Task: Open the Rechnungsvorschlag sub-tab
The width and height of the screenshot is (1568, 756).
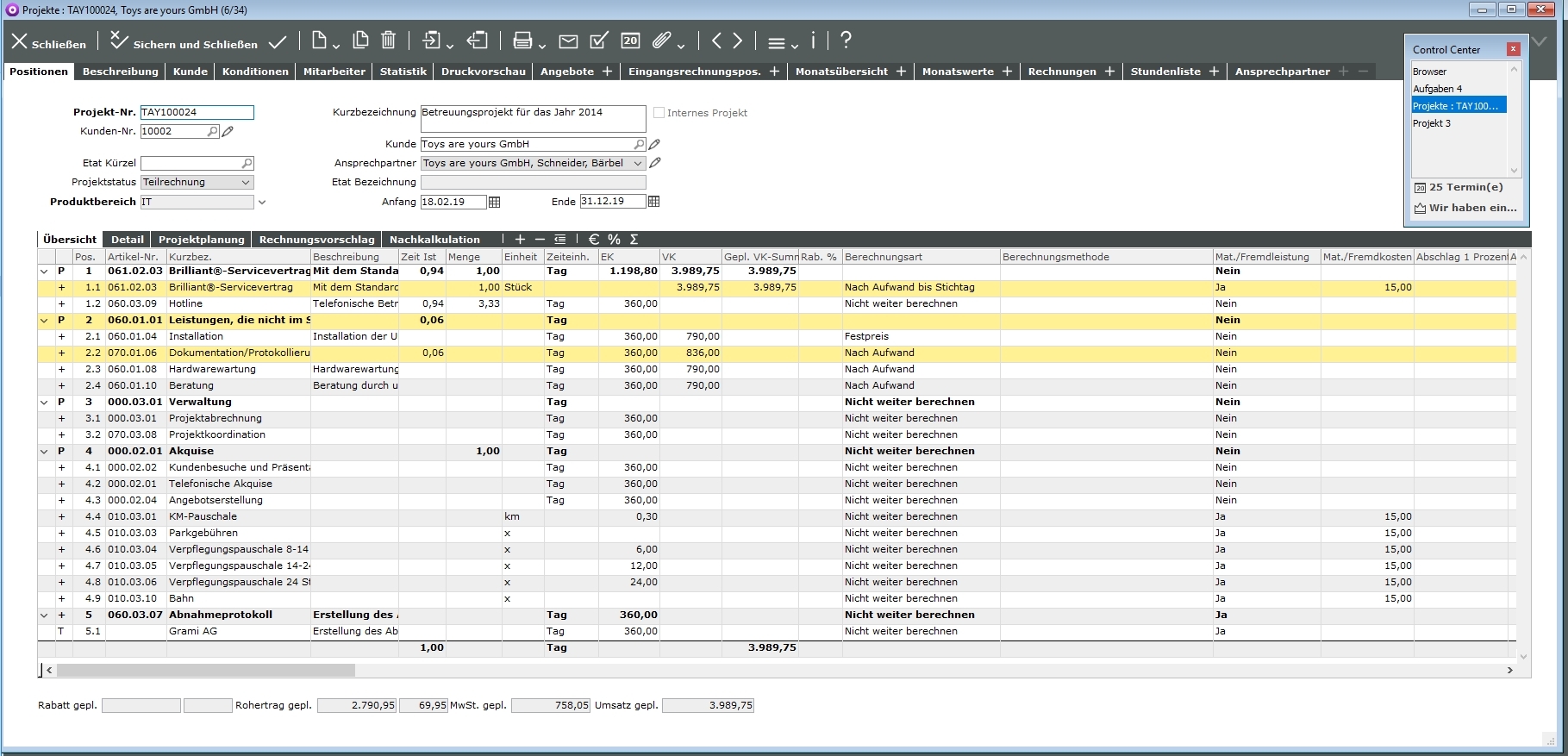Action: (316, 240)
